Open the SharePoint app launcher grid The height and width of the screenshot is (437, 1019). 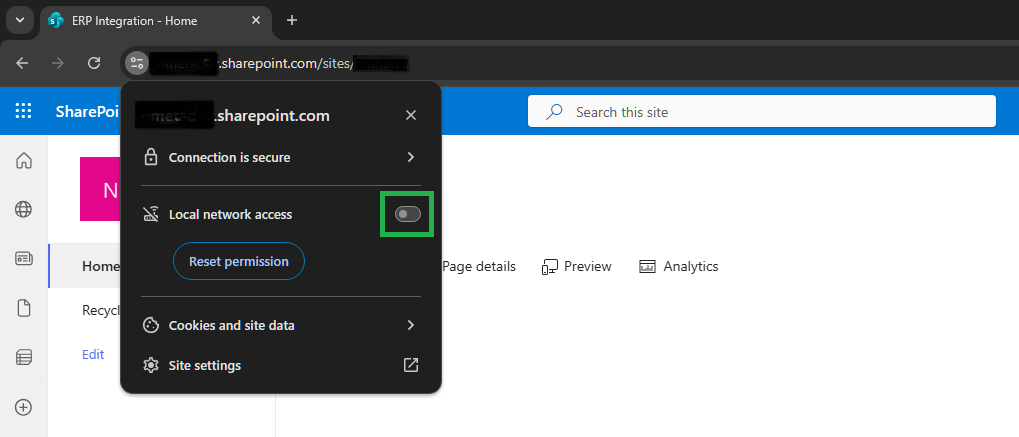tap(23, 111)
